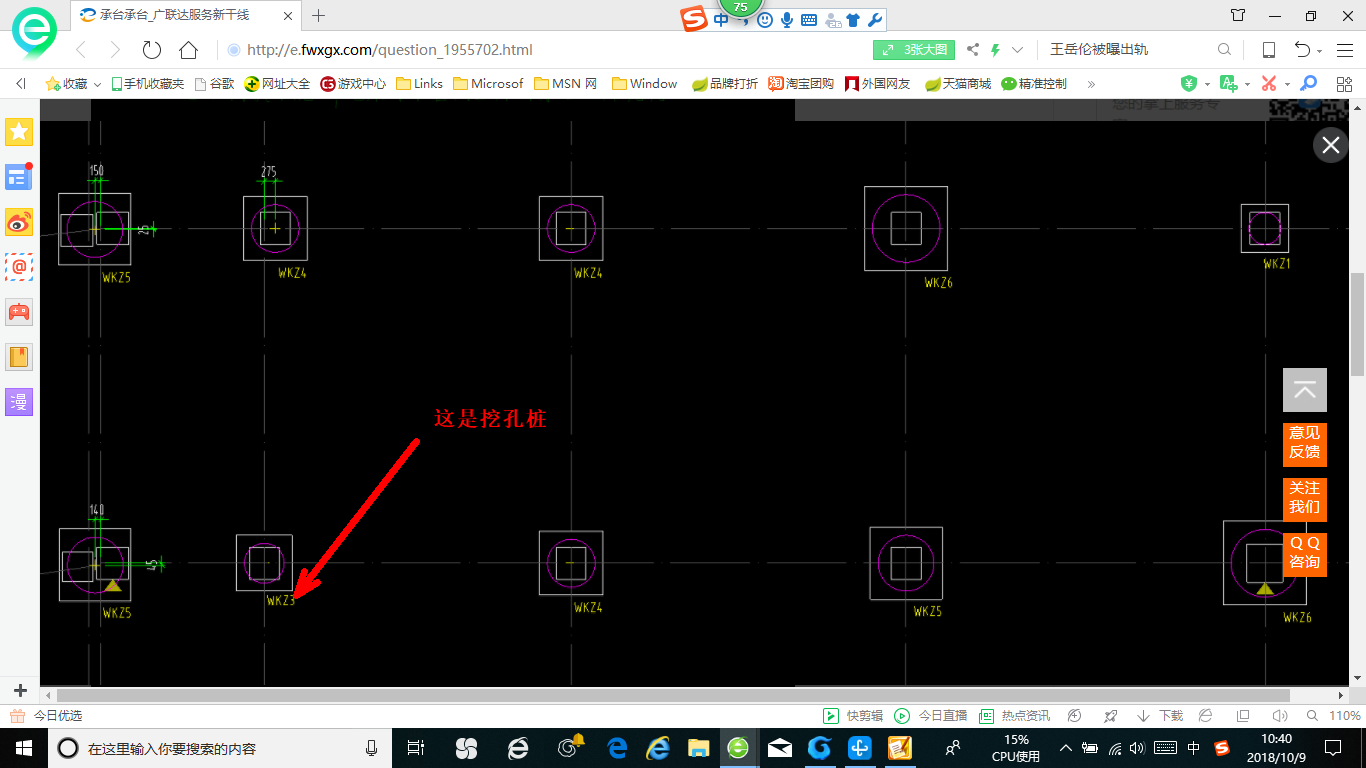Image resolution: width=1366 pixels, height=768 pixels.
Task: Click 热点资讯 in status bar
Action: pyautogui.click(x=1014, y=716)
